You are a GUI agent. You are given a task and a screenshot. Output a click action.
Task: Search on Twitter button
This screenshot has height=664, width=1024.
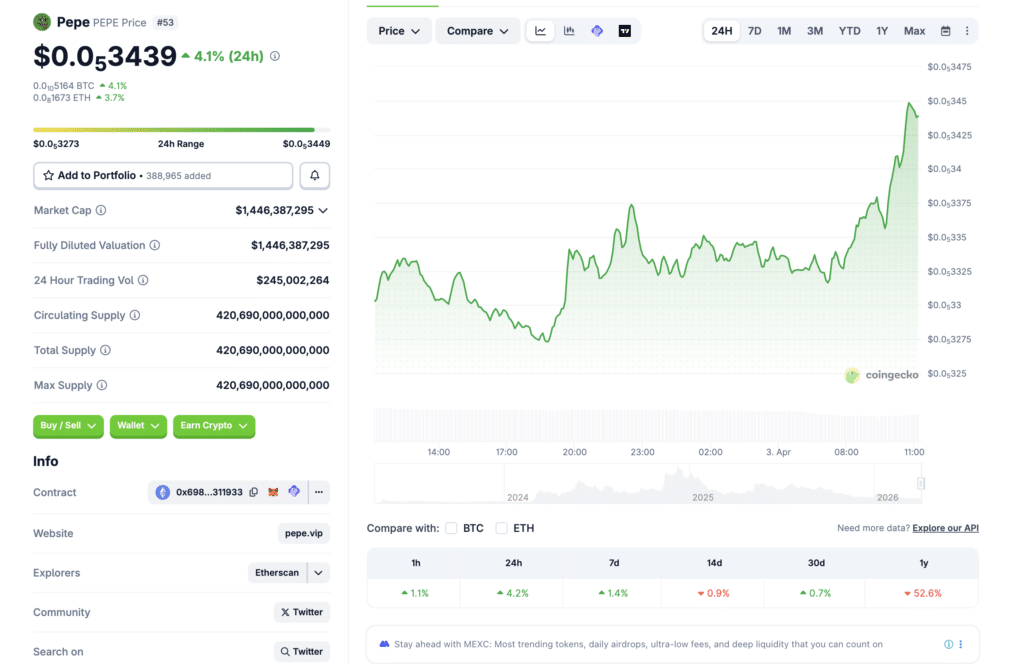(302, 652)
